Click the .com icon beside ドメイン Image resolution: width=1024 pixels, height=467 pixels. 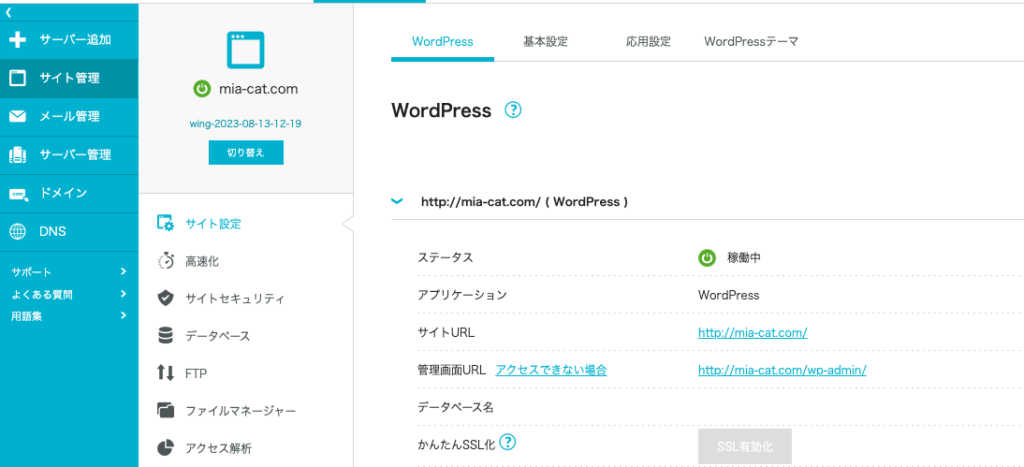pyautogui.click(x=18, y=194)
